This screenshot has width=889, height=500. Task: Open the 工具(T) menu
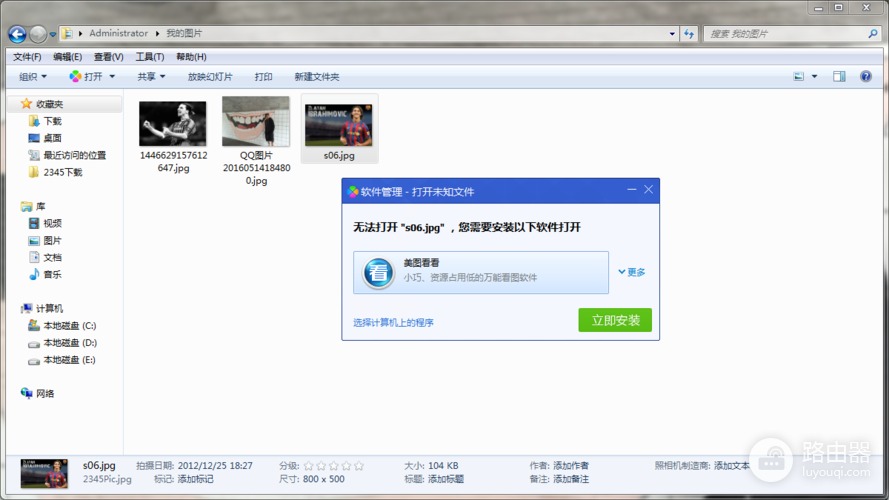point(150,57)
